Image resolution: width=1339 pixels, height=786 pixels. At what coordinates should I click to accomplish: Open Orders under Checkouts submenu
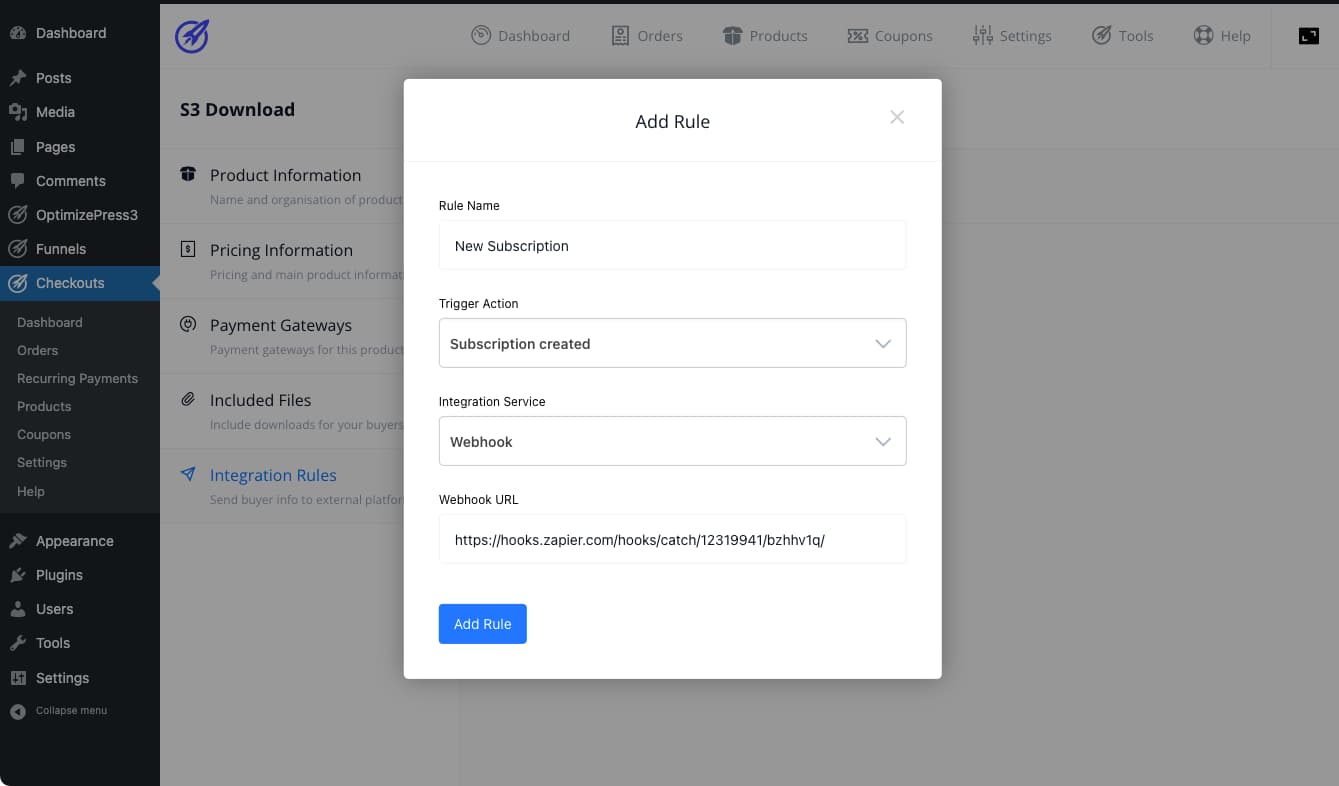[37, 350]
